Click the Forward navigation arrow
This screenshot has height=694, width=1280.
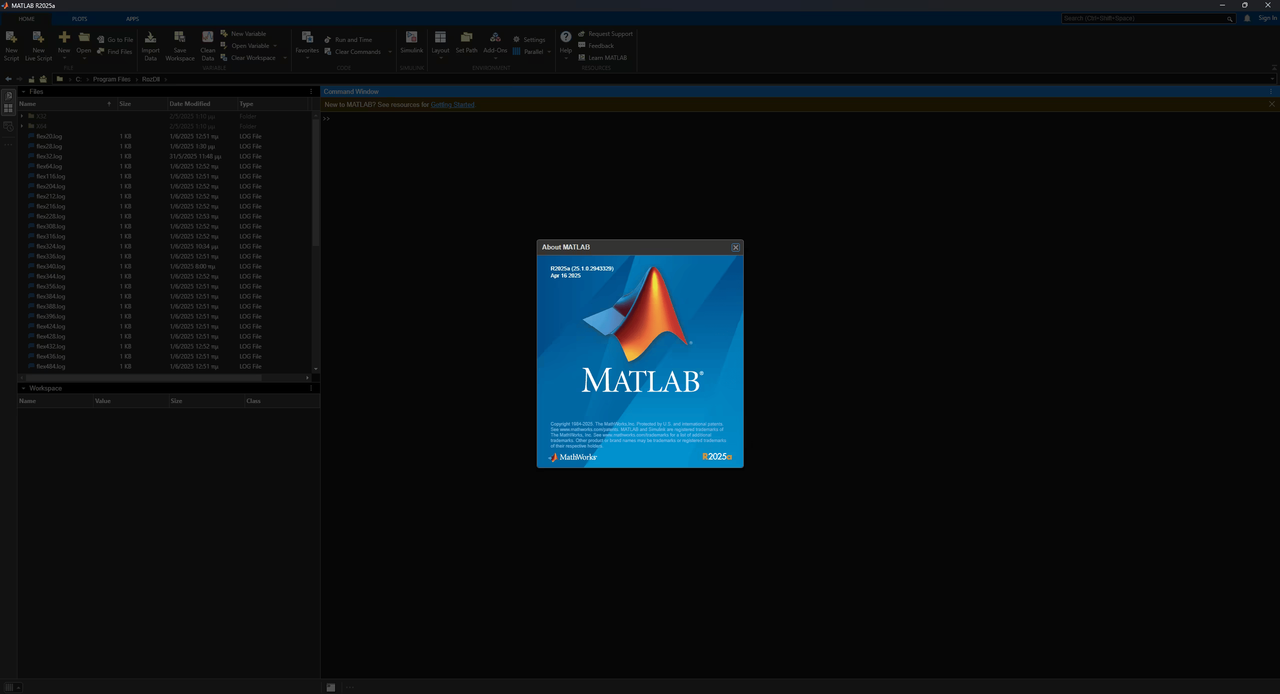pyautogui.click(x=19, y=79)
